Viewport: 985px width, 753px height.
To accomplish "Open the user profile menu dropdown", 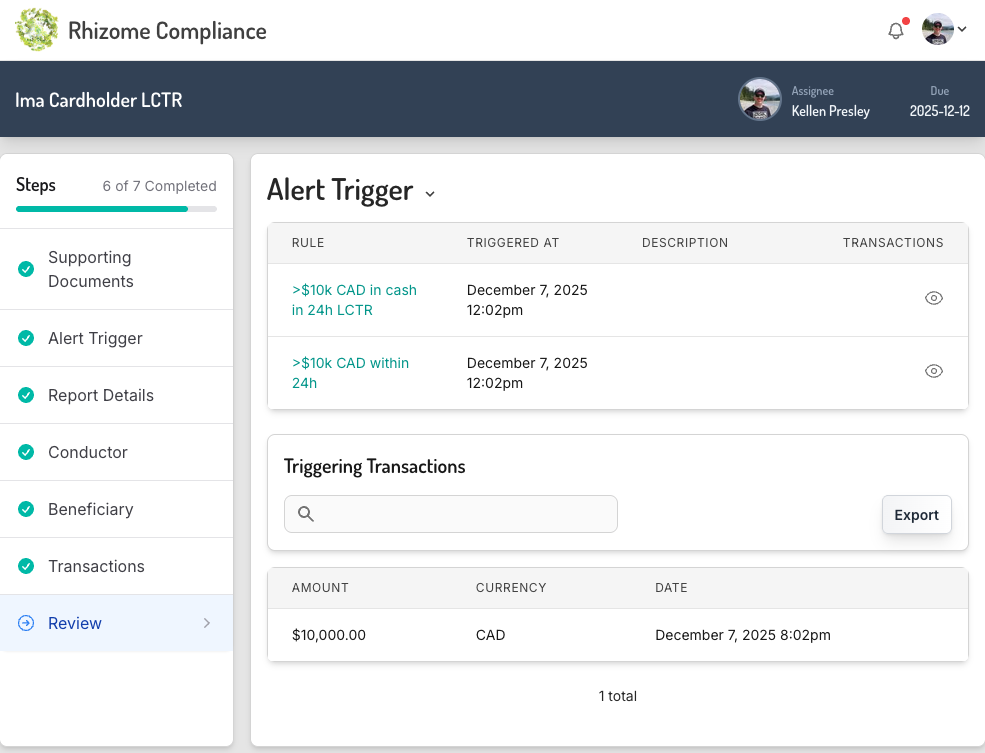I will [944, 30].
